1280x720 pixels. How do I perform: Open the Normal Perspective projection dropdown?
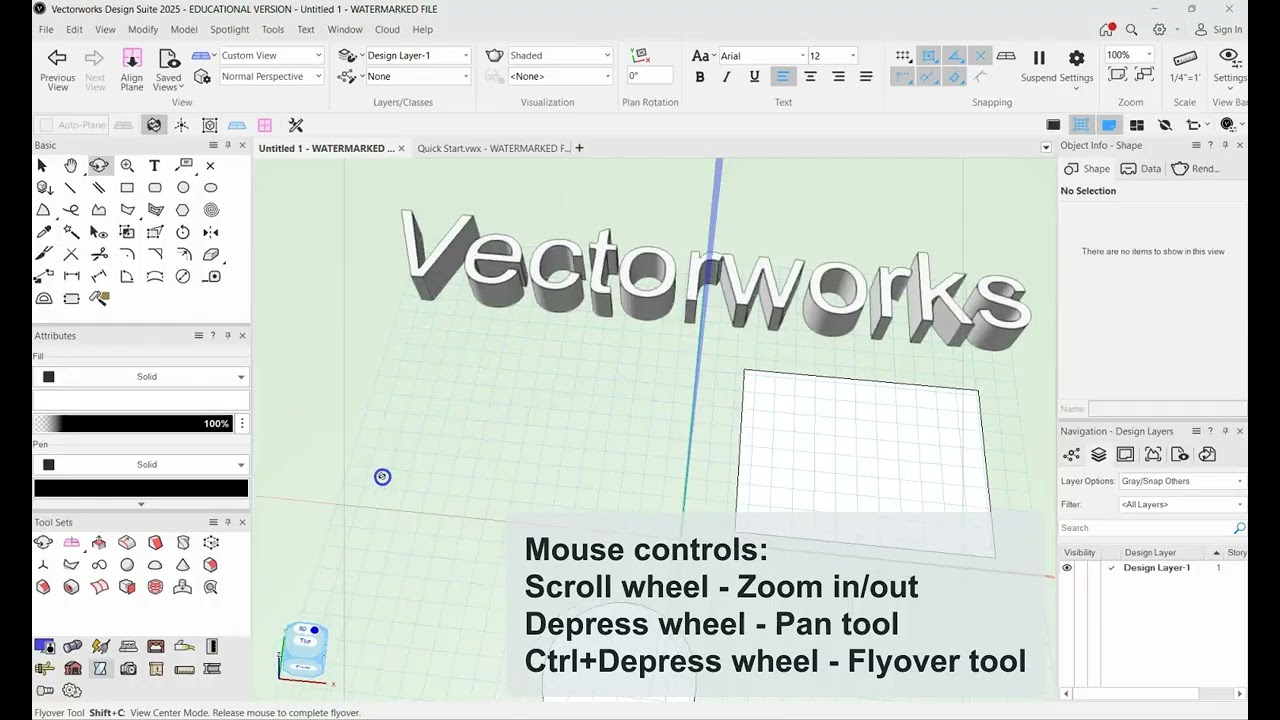(272, 77)
